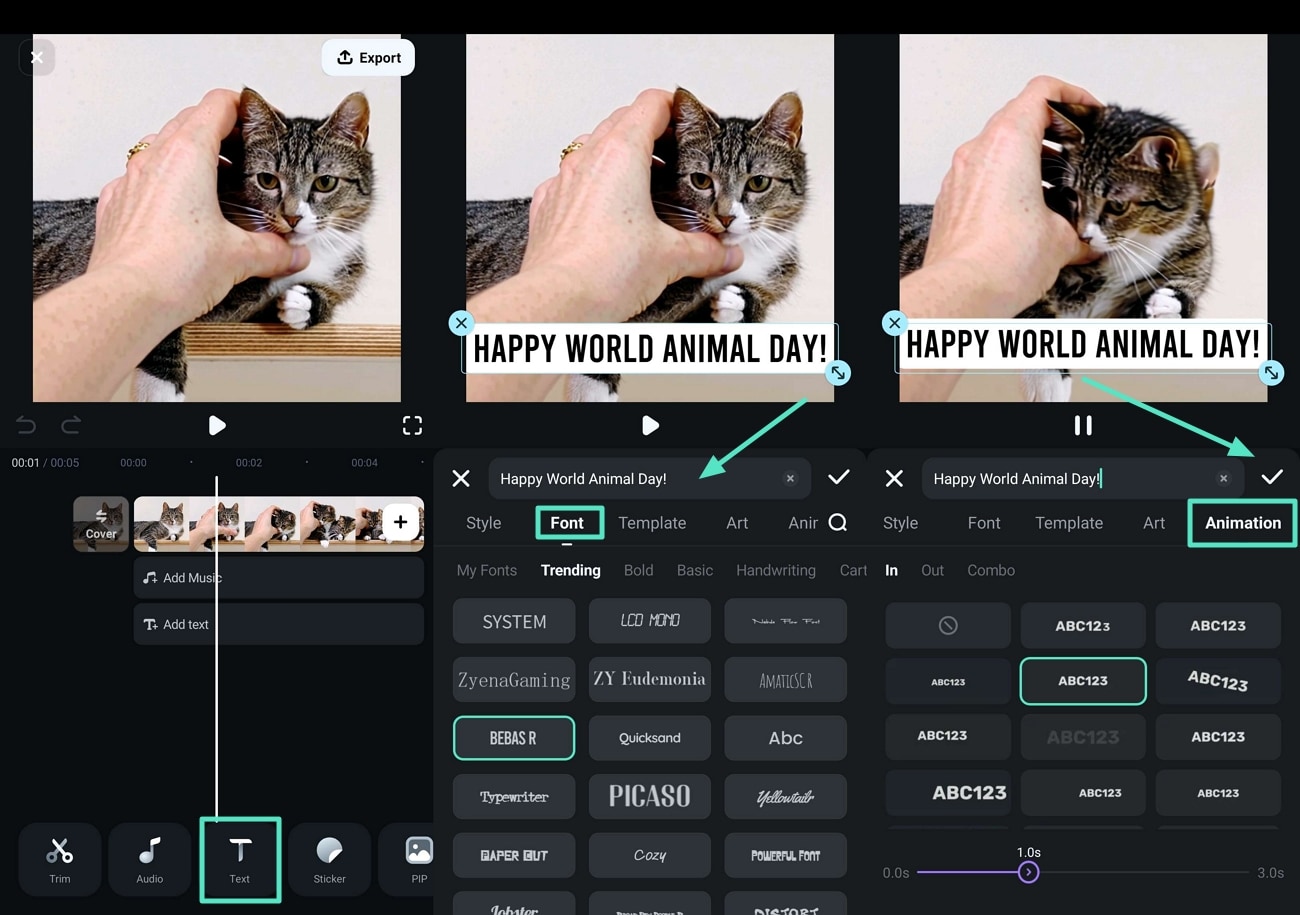The width and height of the screenshot is (1300, 915).
Task: Confirm animation with checkmark
Action: point(1271,477)
